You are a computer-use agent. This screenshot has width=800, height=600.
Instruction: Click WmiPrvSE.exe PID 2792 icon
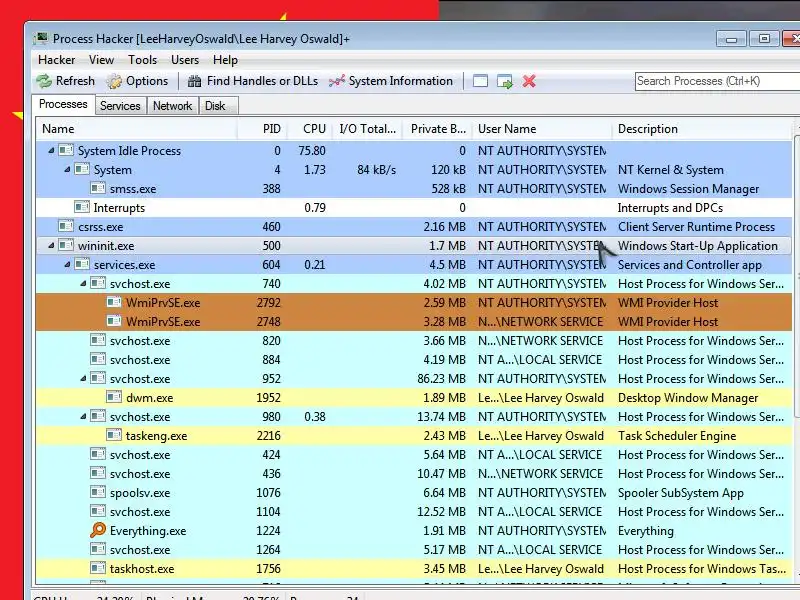tap(114, 303)
